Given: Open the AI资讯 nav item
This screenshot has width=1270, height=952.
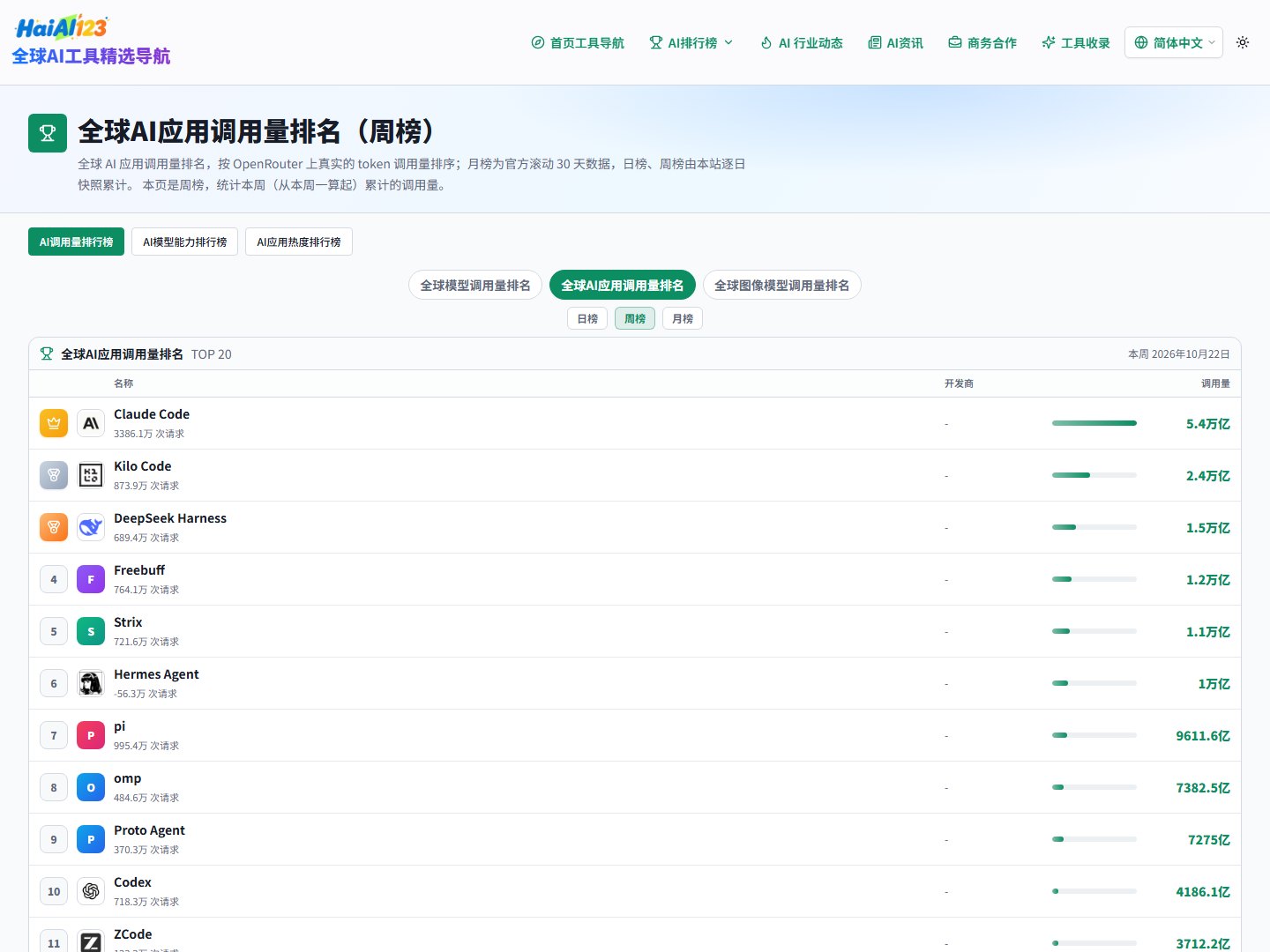Looking at the screenshot, I should [896, 42].
